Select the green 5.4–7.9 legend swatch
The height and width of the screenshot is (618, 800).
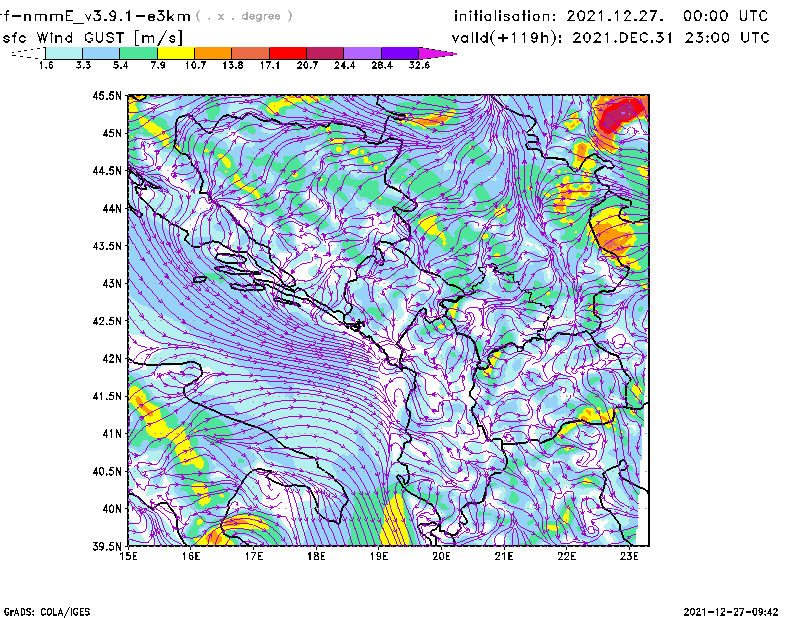click(x=138, y=53)
